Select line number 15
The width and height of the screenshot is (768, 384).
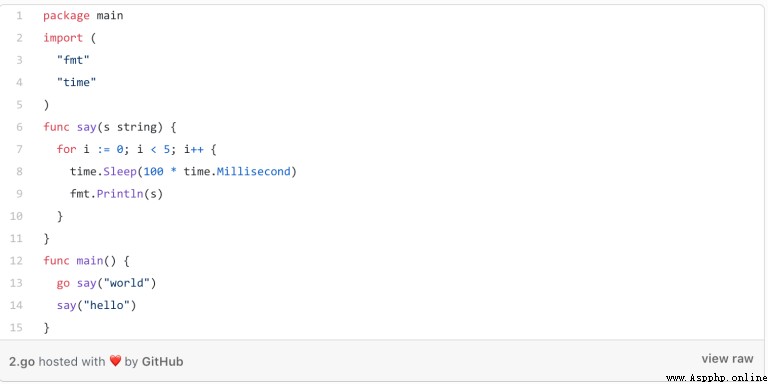(x=16, y=327)
